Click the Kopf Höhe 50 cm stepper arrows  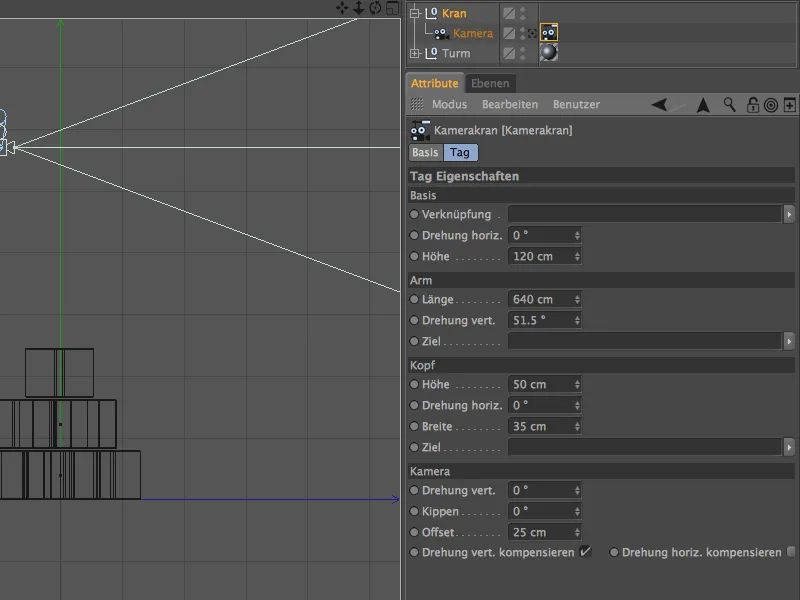click(x=577, y=384)
